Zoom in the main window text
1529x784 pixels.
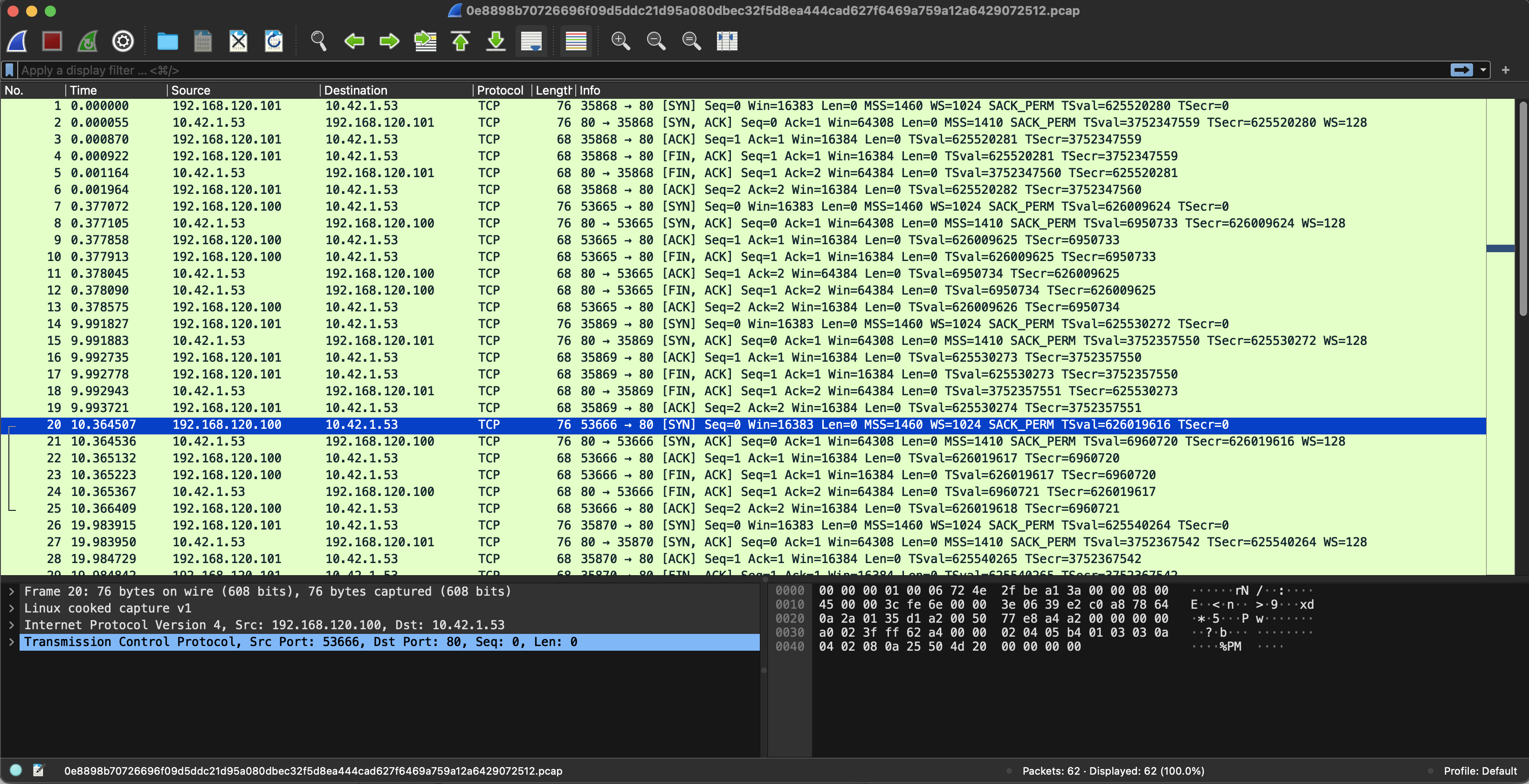coord(621,41)
